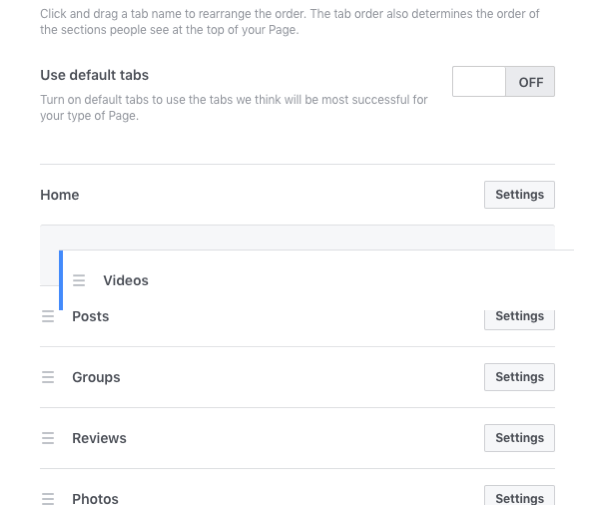Open Settings for the Reviews tab

[x=519, y=438]
